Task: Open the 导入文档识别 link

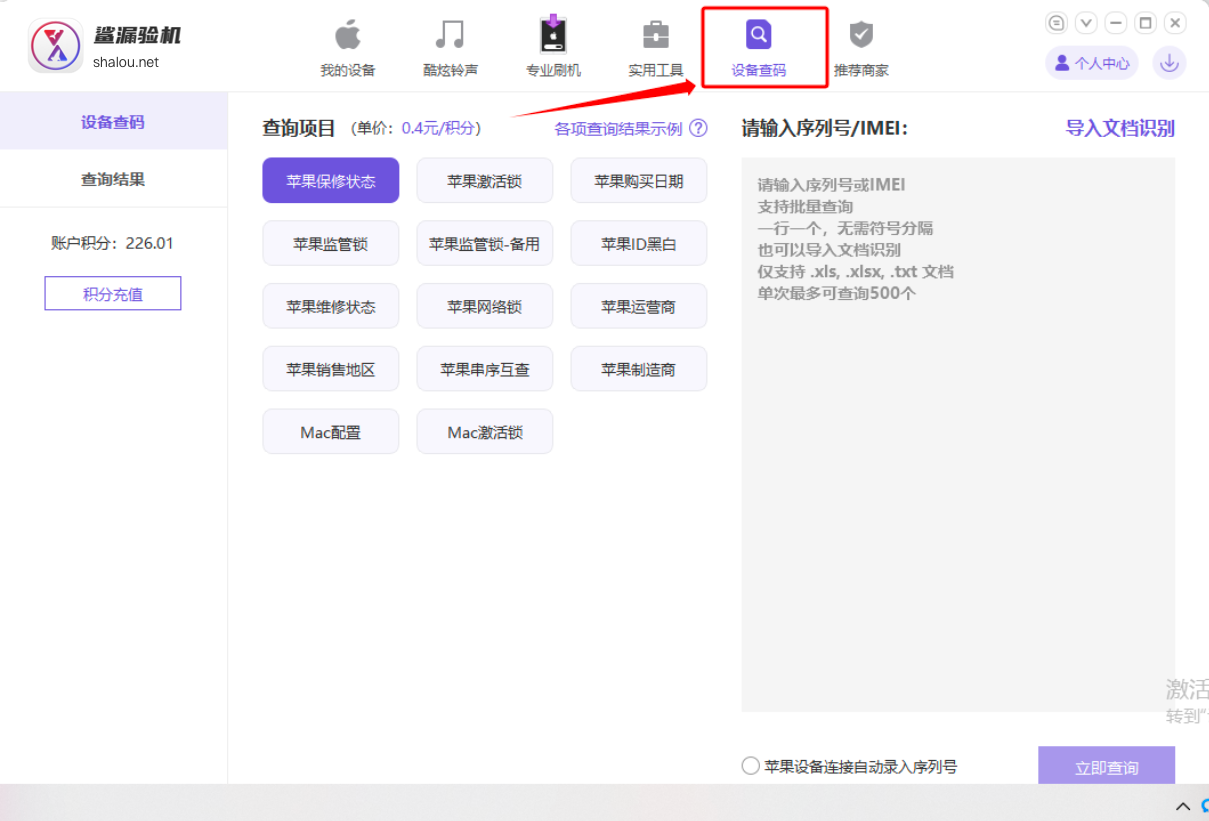Action: [1121, 128]
